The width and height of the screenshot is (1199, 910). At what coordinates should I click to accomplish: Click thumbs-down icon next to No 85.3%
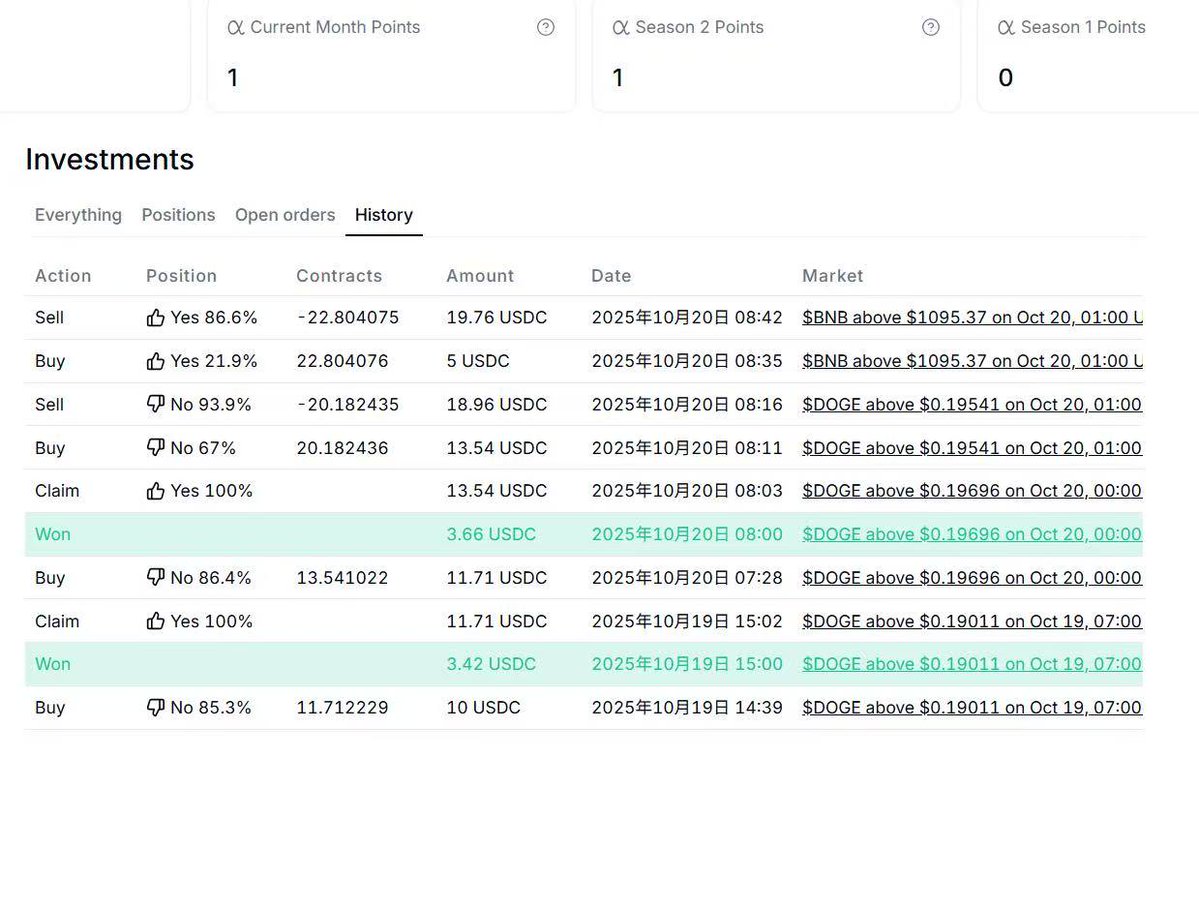(x=155, y=708)
